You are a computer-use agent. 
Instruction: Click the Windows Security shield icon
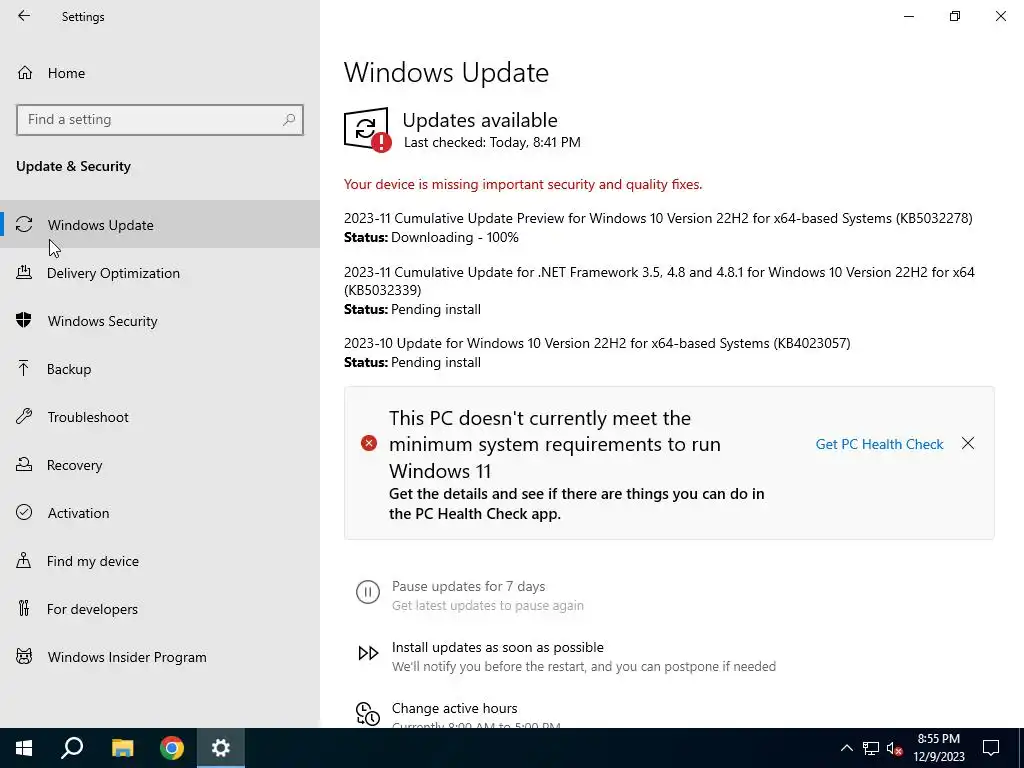pyautogui.click(x=24, y=320)
